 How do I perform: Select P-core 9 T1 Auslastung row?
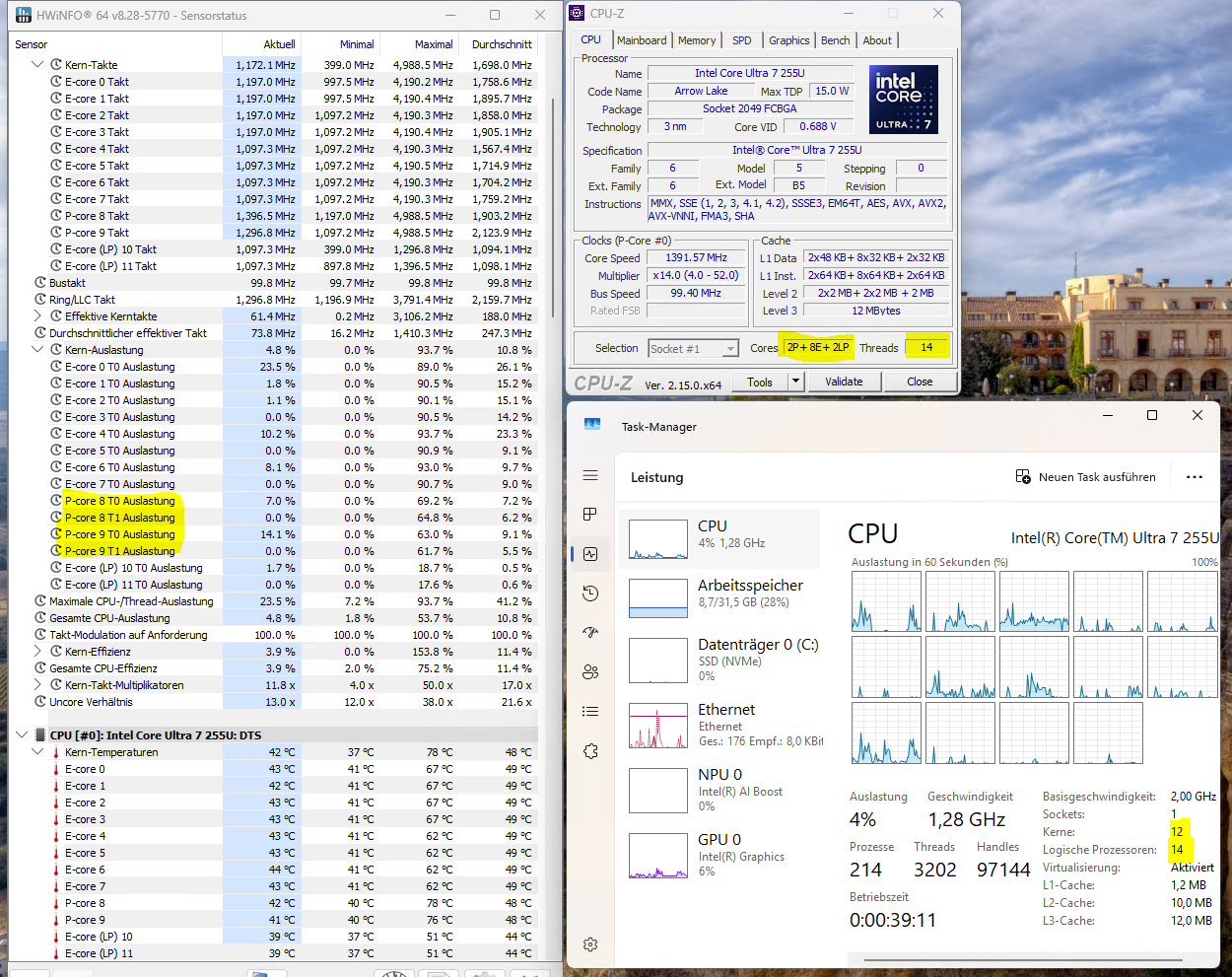(x=274, y=551)
